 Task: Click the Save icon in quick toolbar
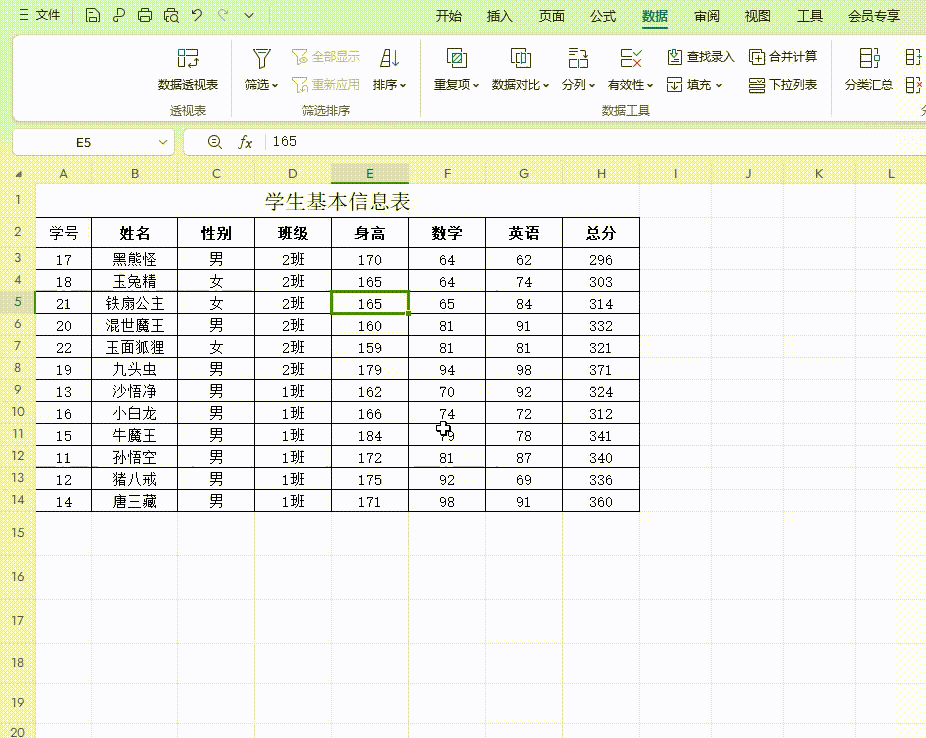pos(93,15)
